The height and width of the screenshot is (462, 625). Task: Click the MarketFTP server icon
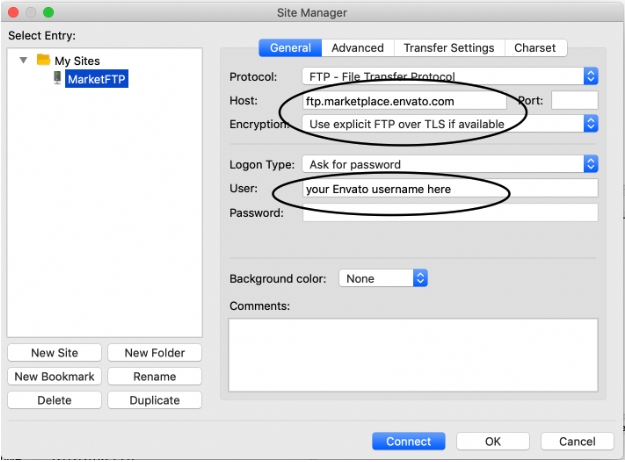58,79
